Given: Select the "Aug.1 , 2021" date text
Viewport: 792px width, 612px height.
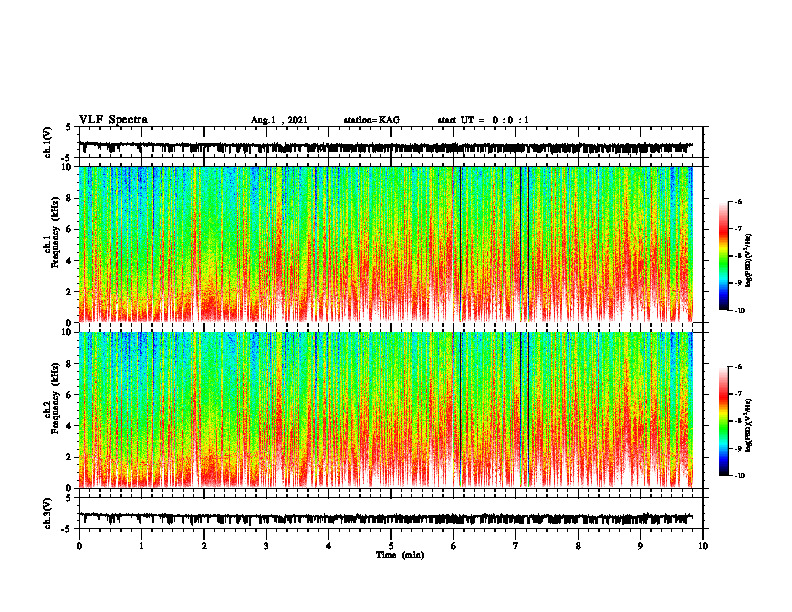Looking at the screenshot, I should click(279, 120).
